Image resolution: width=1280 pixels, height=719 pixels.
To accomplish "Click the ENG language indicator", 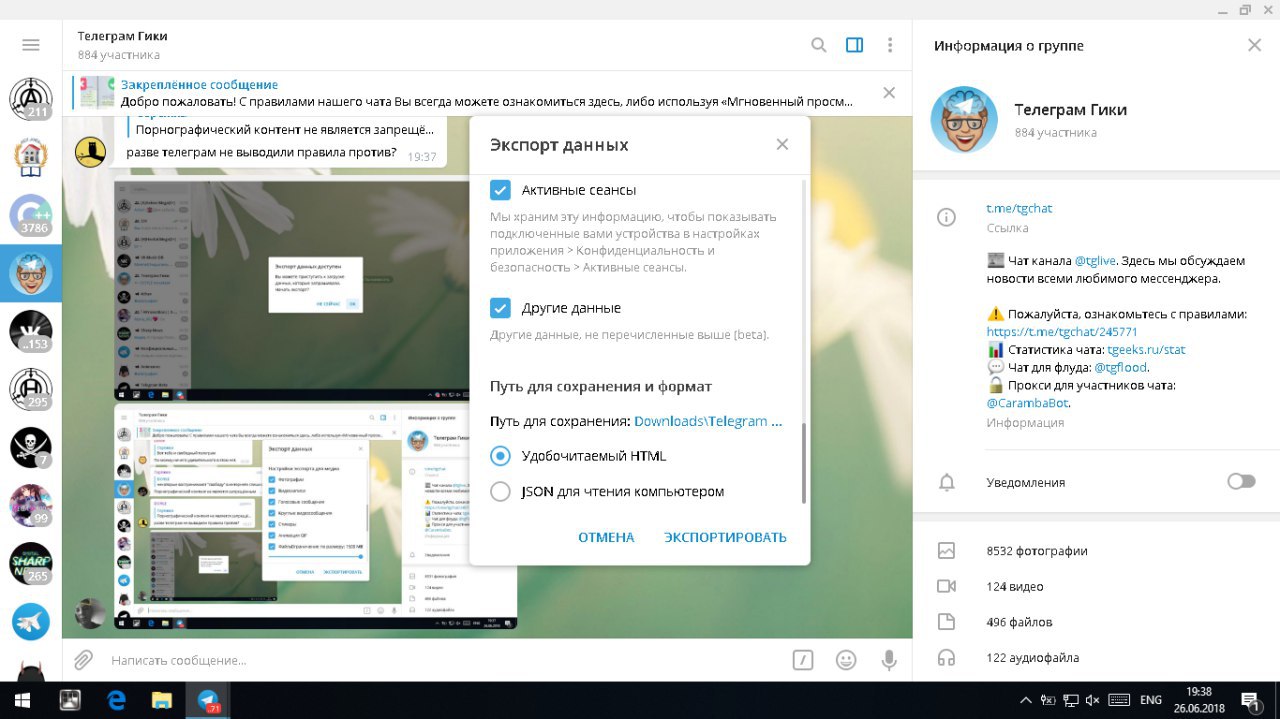I will [x=1150, y=700].
